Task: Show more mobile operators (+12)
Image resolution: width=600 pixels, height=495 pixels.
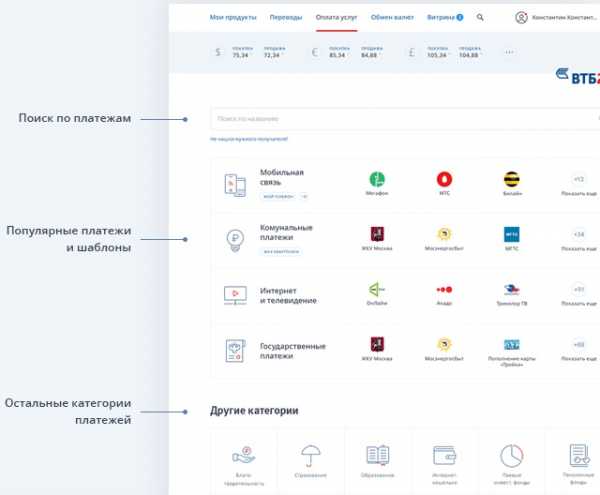Action: [579, 180]
